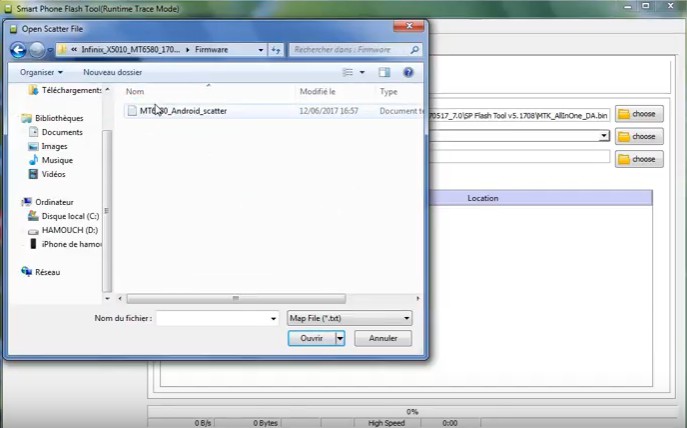
Task: Open the help icon in dialog toolbar
Action: point(408,72)
